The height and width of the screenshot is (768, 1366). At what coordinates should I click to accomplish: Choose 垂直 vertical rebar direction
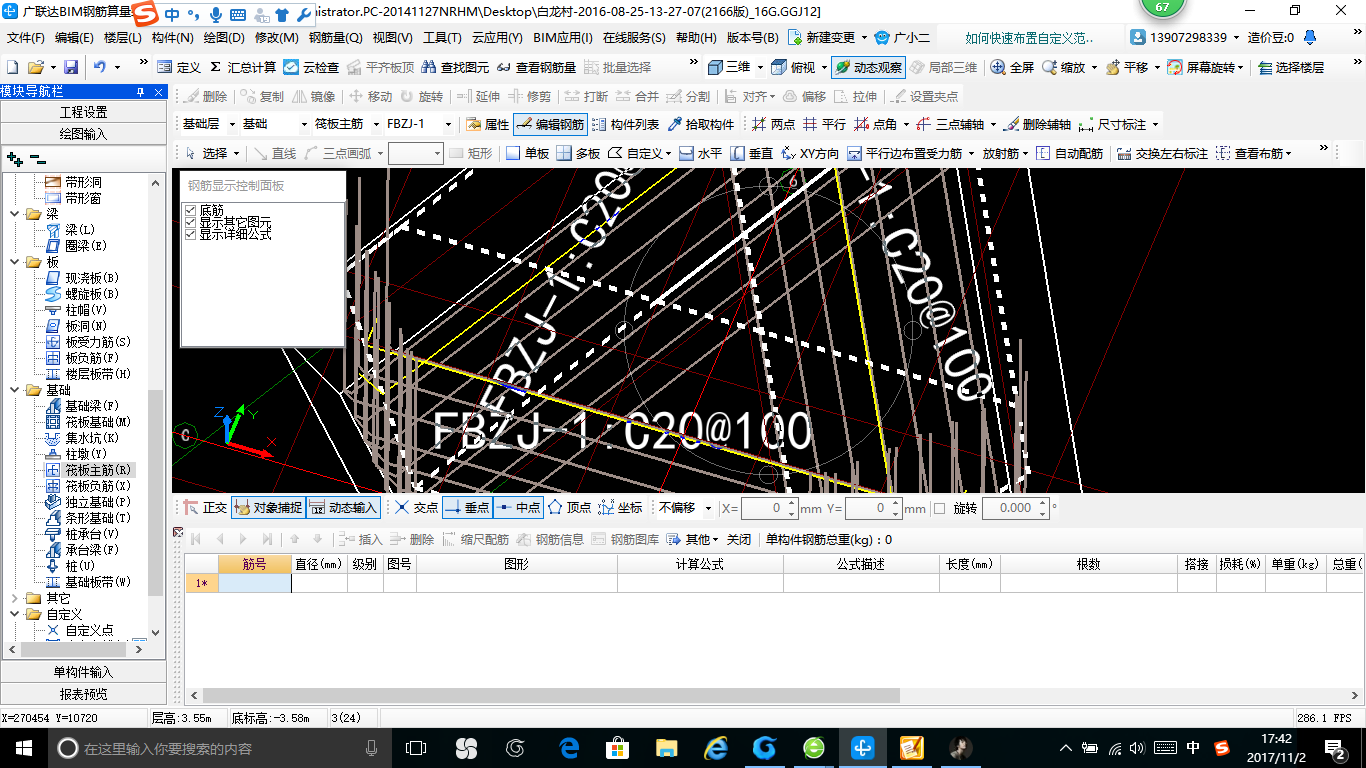coord(752,153)
